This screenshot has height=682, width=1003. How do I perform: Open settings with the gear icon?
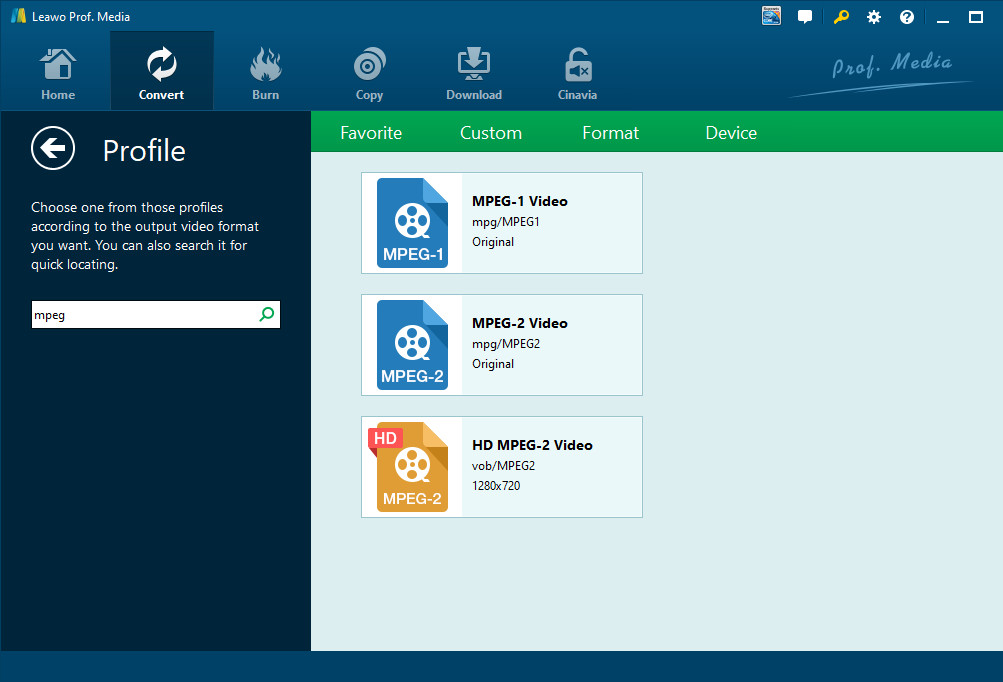tap(874, 17)
